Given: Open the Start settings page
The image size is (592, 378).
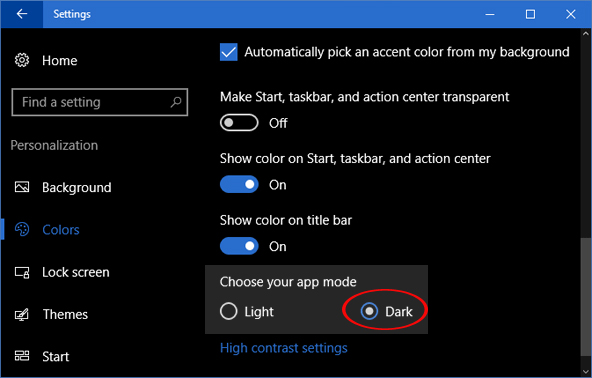Looking at the screenshot, I should [x=56, y=356].
